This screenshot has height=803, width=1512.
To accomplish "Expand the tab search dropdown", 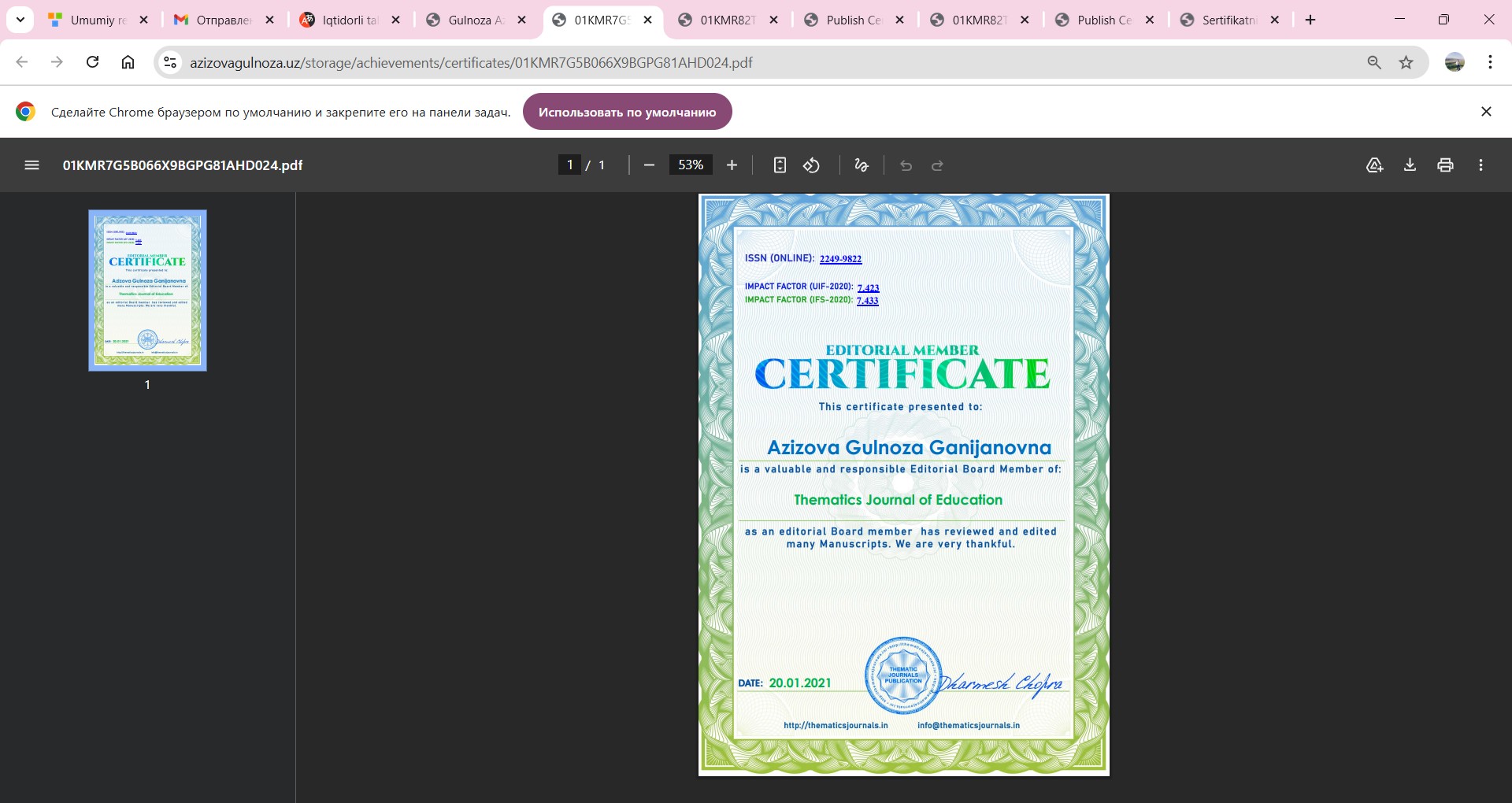I will (20, 20).
